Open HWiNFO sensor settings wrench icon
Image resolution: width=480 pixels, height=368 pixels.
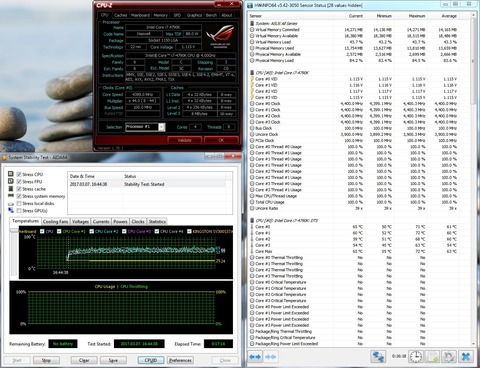(449, 357)
